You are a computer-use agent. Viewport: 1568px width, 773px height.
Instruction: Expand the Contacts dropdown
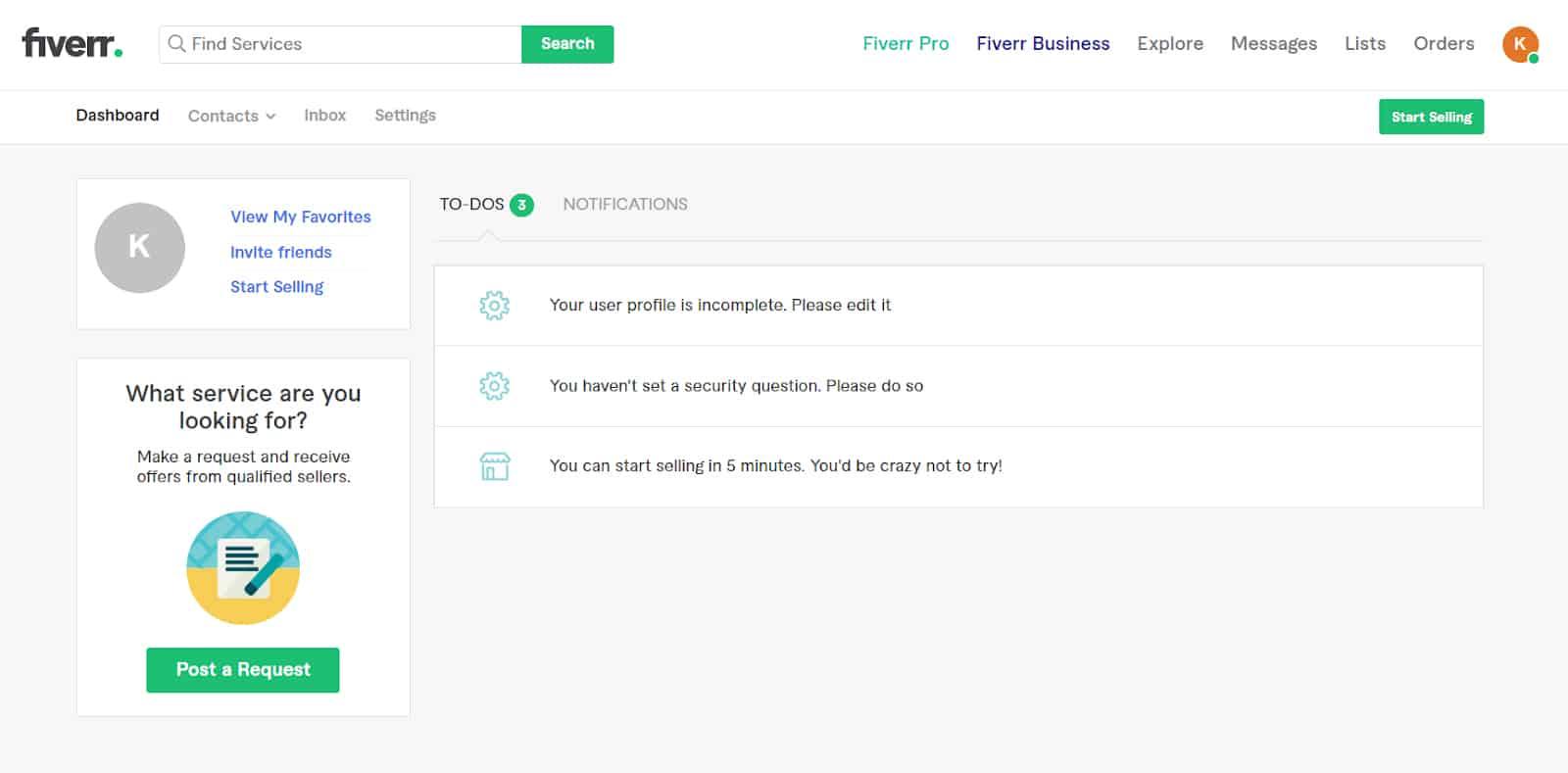pos(231,116)
